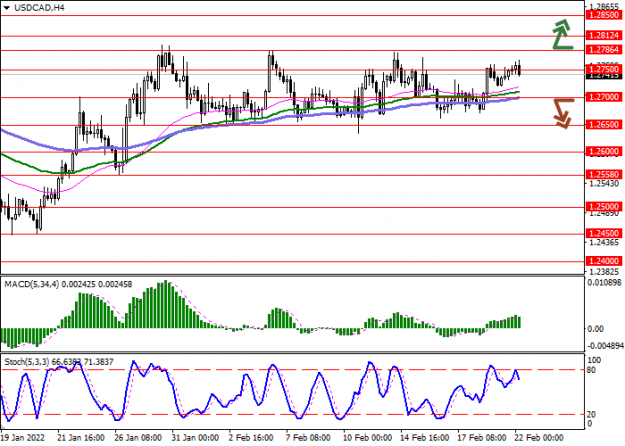This screenshot has height=446, width=625.
Task: Click the 80 level on Stochastic scale
Action: click(592, 370)
